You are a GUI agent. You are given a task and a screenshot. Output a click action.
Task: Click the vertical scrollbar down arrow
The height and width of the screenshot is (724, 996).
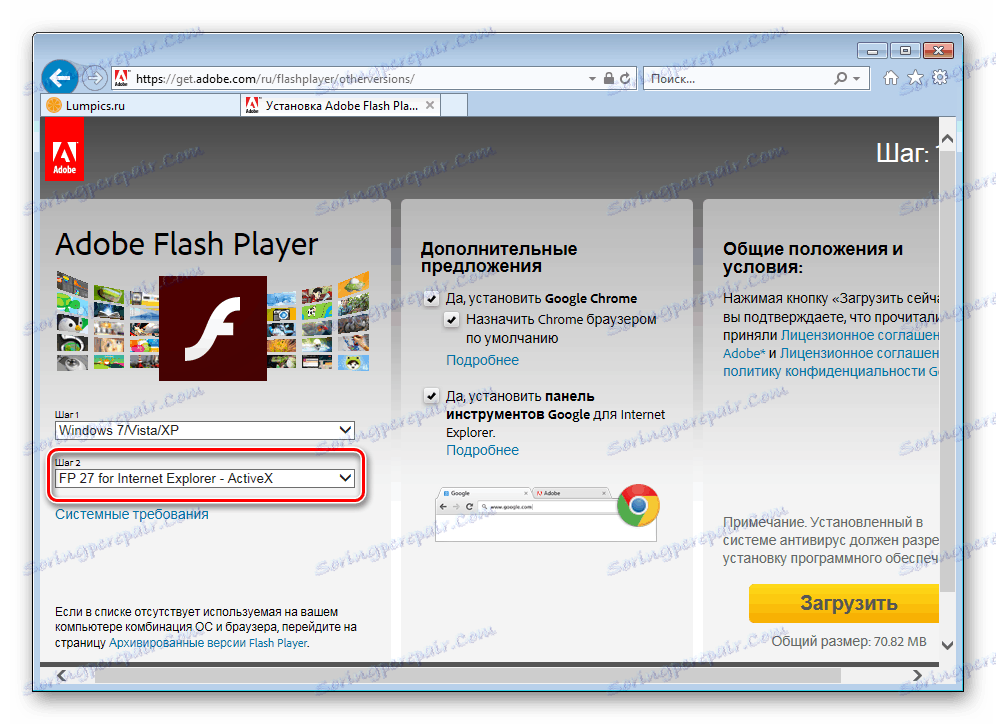[947, 645]
